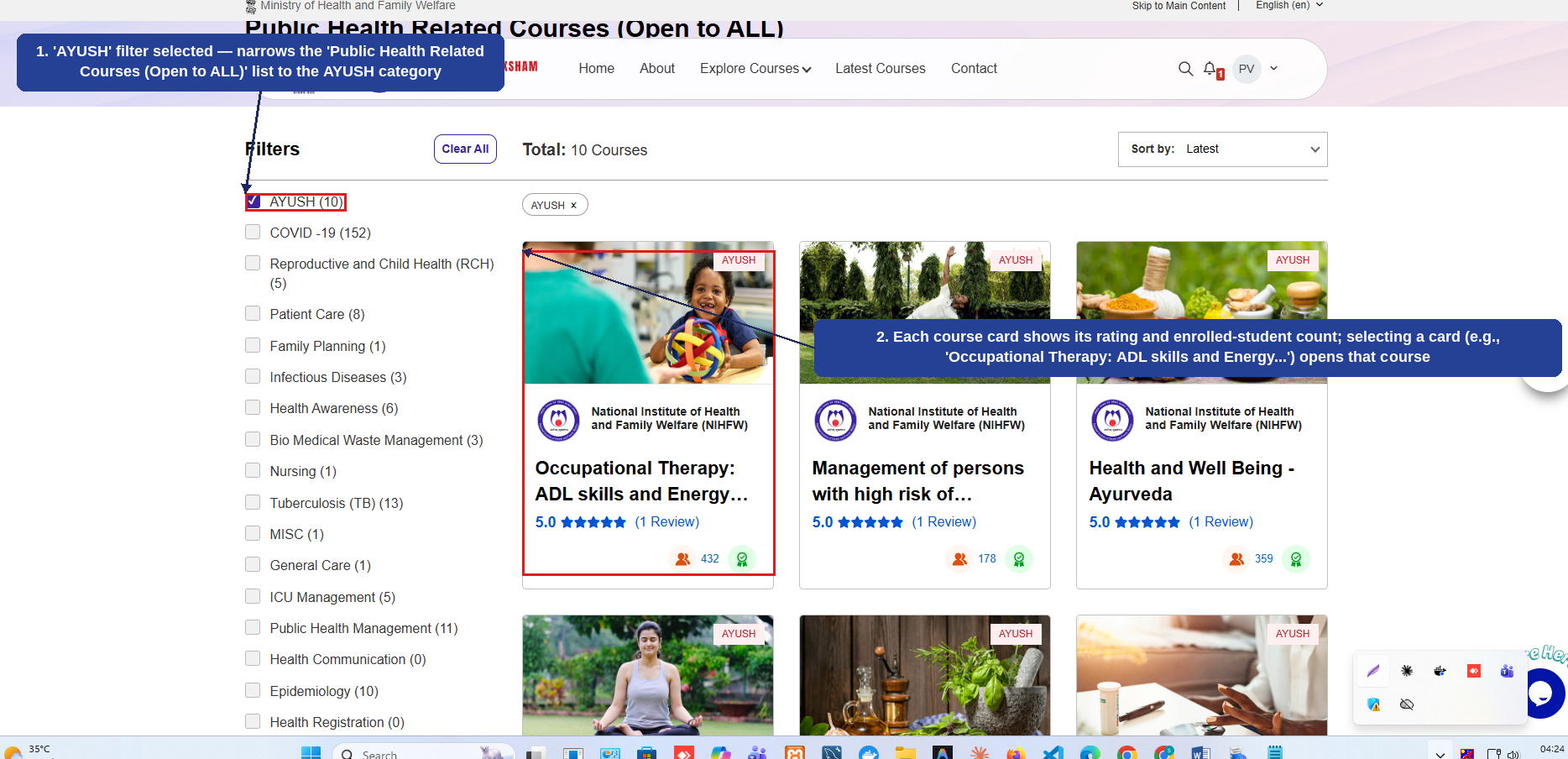Click the OneDrive crossed-out cloud tray icon
Image resolution: width=1568 pixels, height=759 pixels.
pos(1407,704)
